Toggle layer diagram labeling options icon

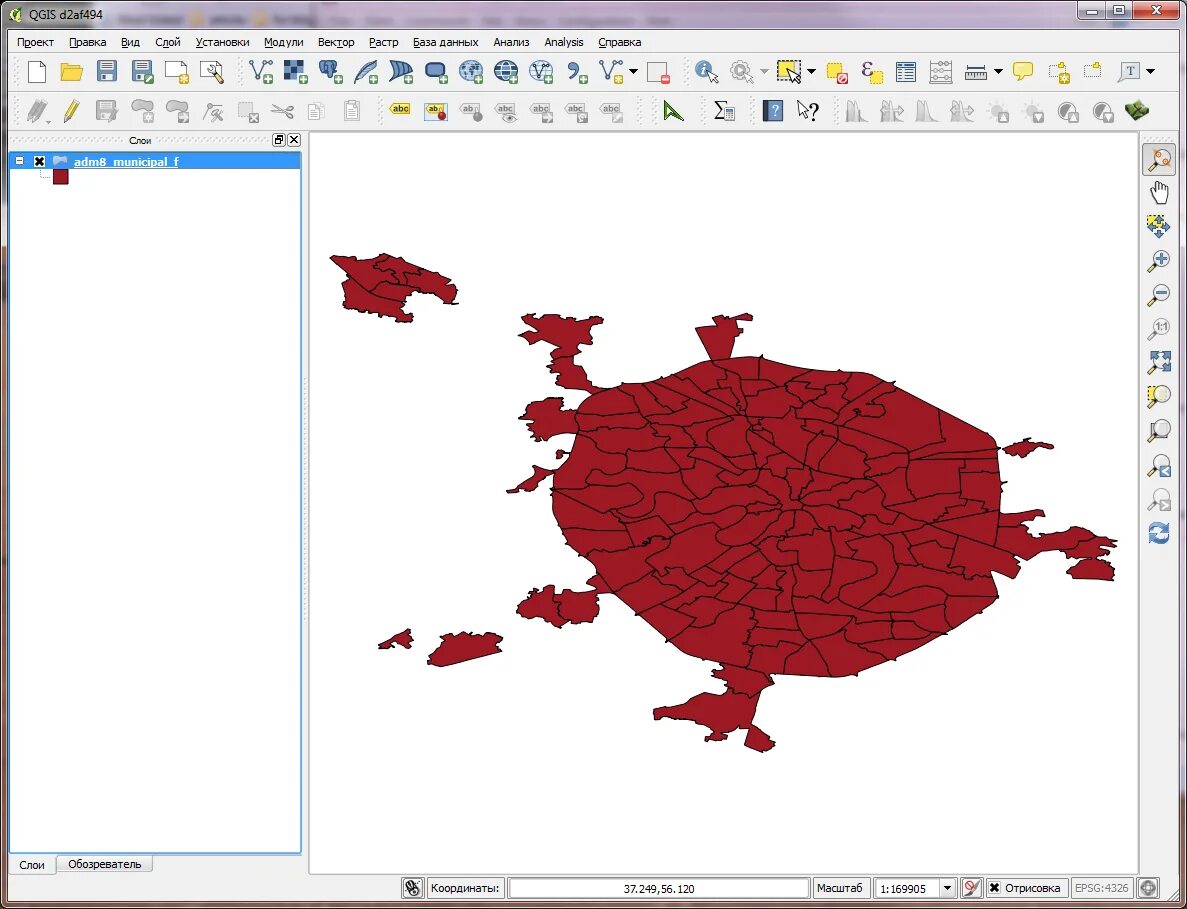point(435,111)
